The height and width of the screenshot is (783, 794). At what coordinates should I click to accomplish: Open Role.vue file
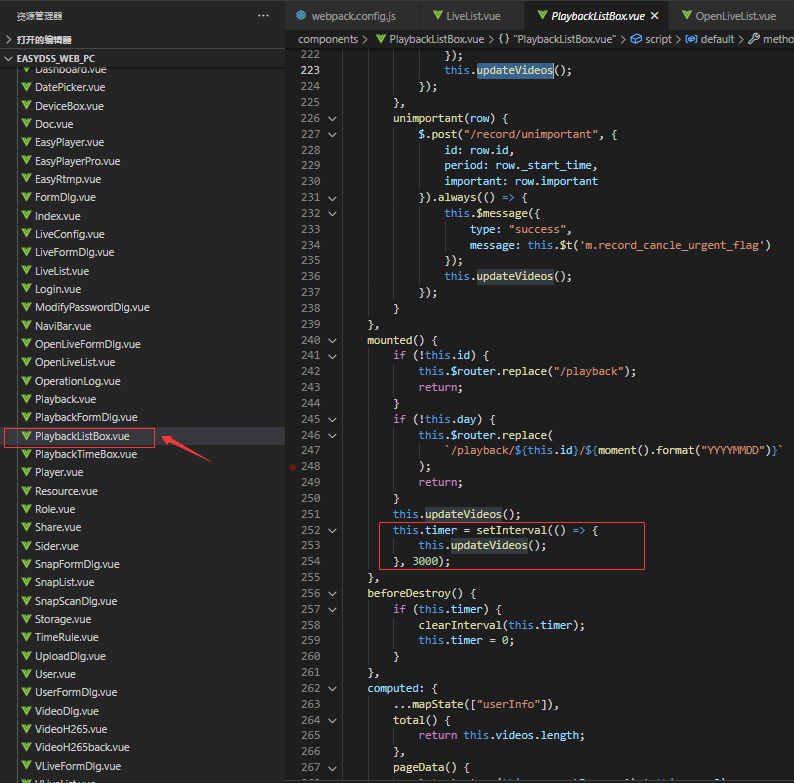(55, 509)
